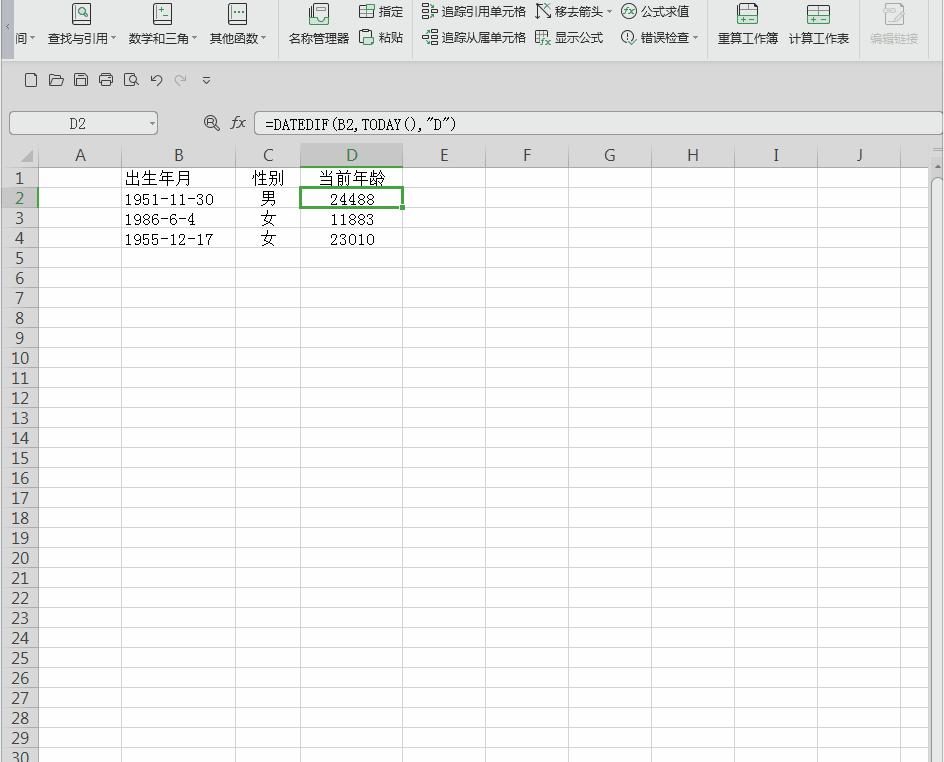Viewport: 944px width, 762px height.
Task: Click the 计算工作表 calculate sheet icon
Action: click(818, 24)
